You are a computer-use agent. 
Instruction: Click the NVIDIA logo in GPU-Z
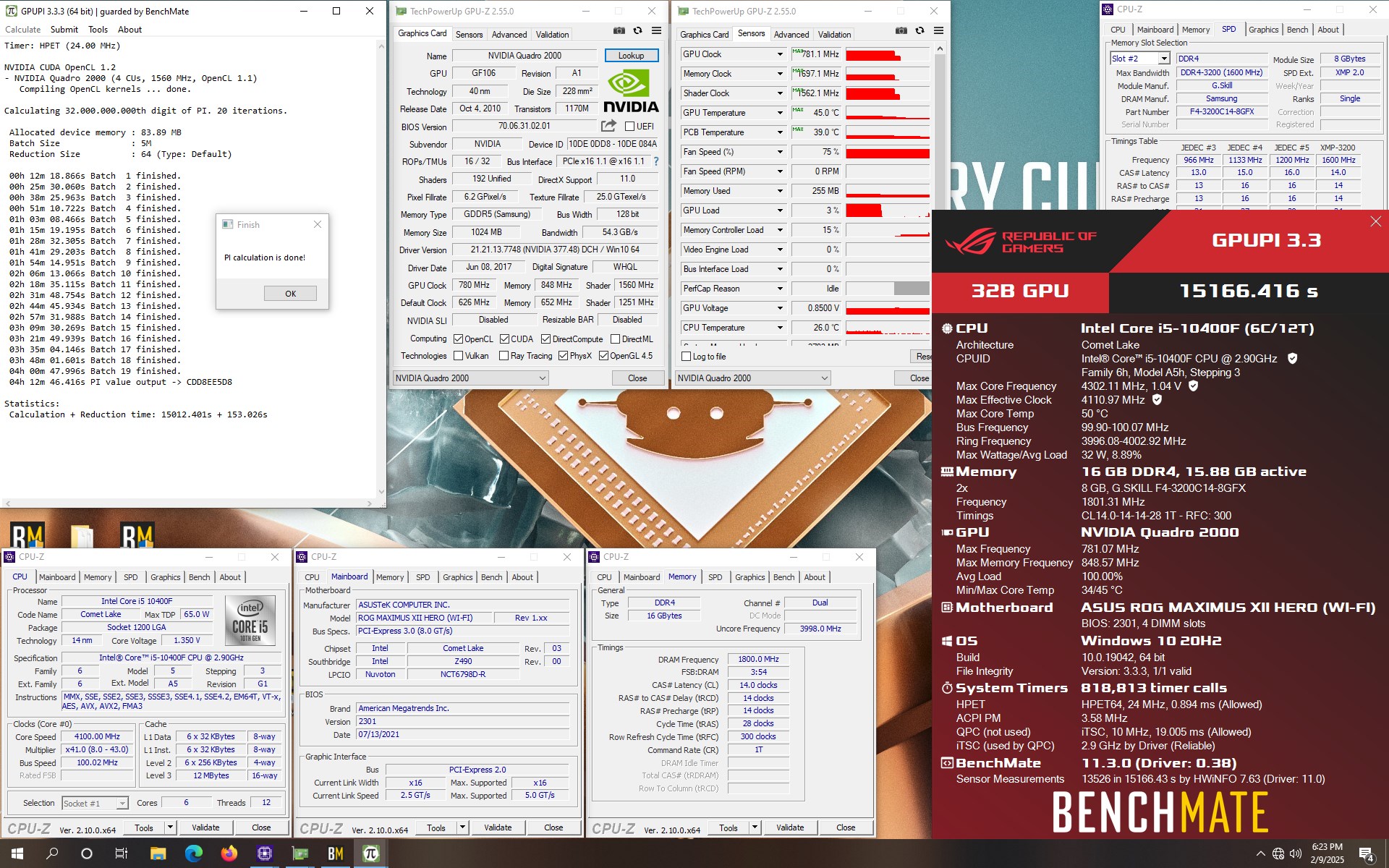(631, 90)
